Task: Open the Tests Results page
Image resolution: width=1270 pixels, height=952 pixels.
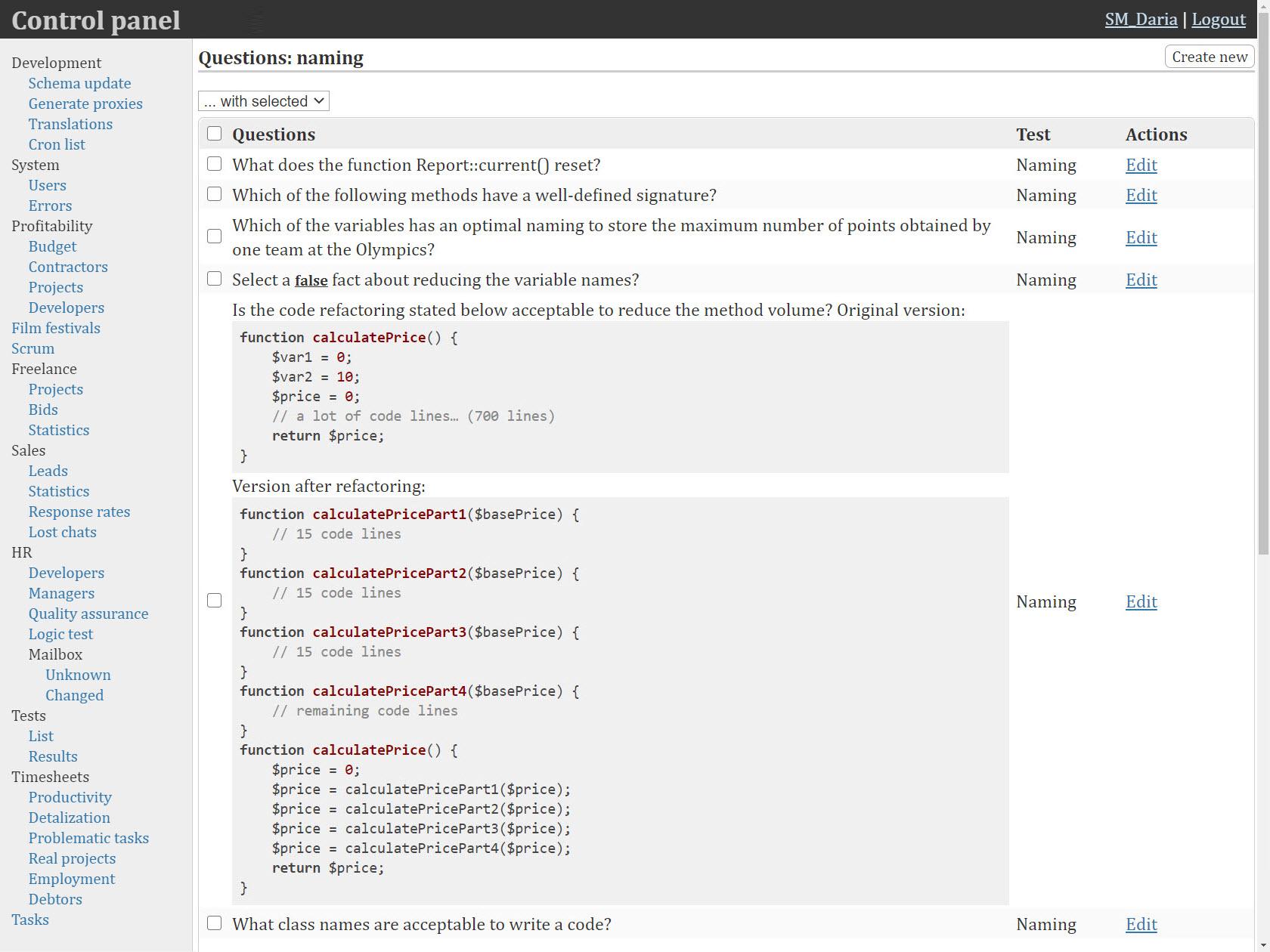Action: [x=53, y=756]
